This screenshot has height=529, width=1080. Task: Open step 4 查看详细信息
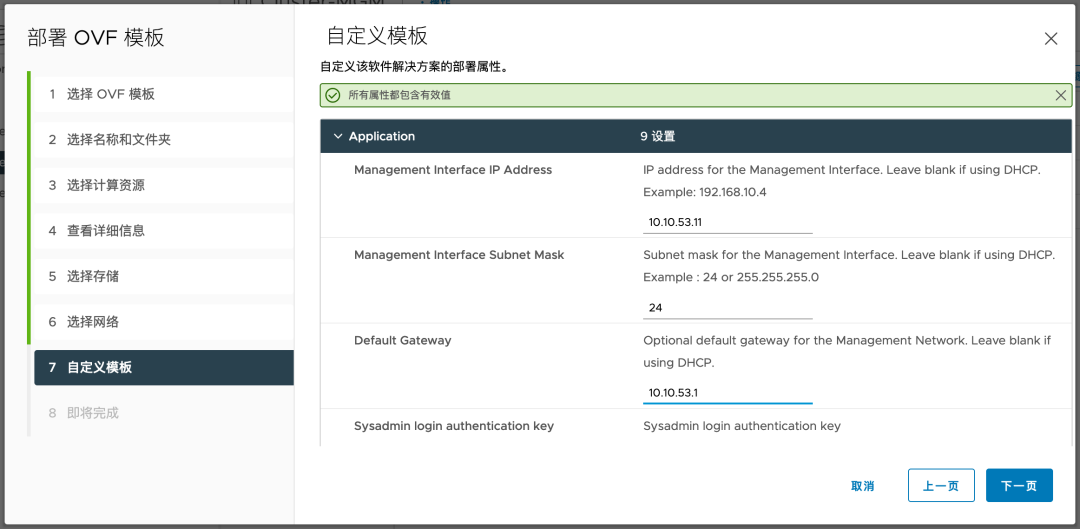point(105,231)
